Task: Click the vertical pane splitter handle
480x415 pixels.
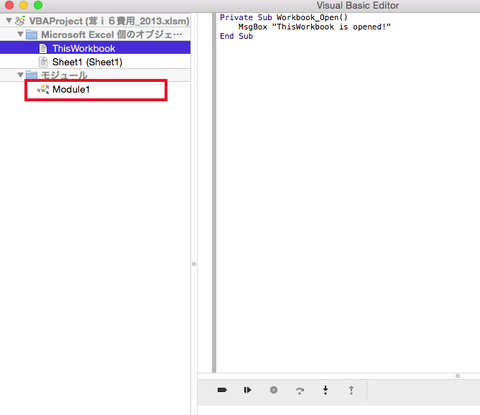Action: pos(194,264)
